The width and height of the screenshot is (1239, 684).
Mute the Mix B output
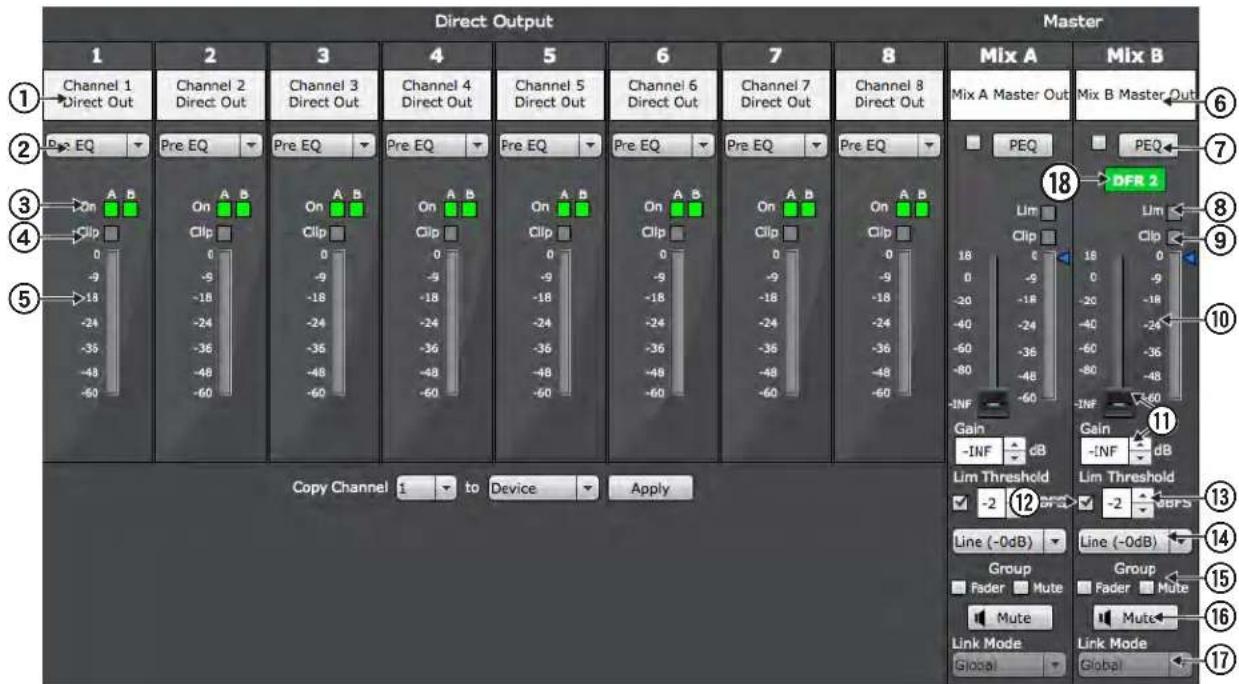[x=1135, y=618]
